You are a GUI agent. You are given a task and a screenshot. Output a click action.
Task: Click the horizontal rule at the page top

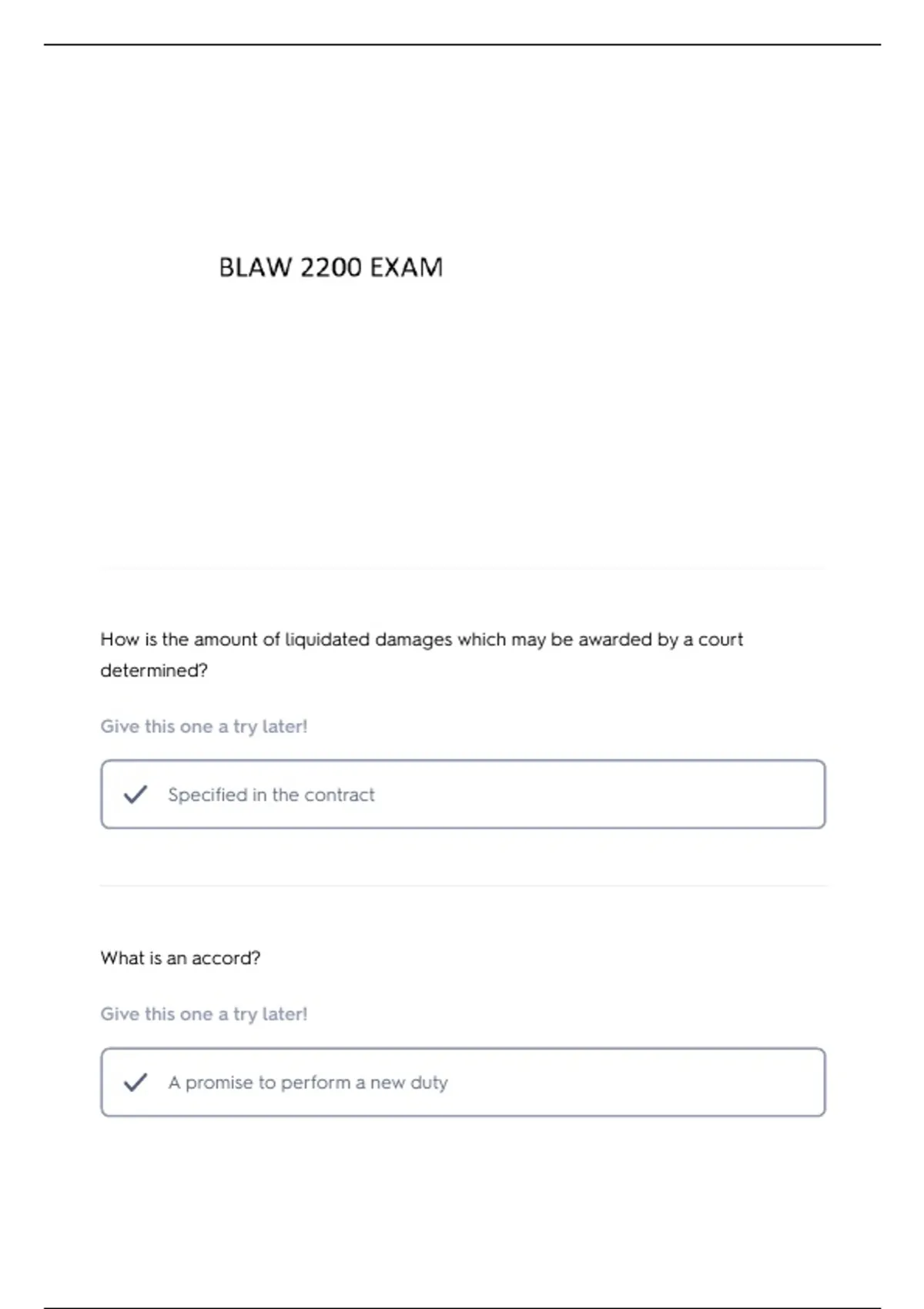[462, 45]
